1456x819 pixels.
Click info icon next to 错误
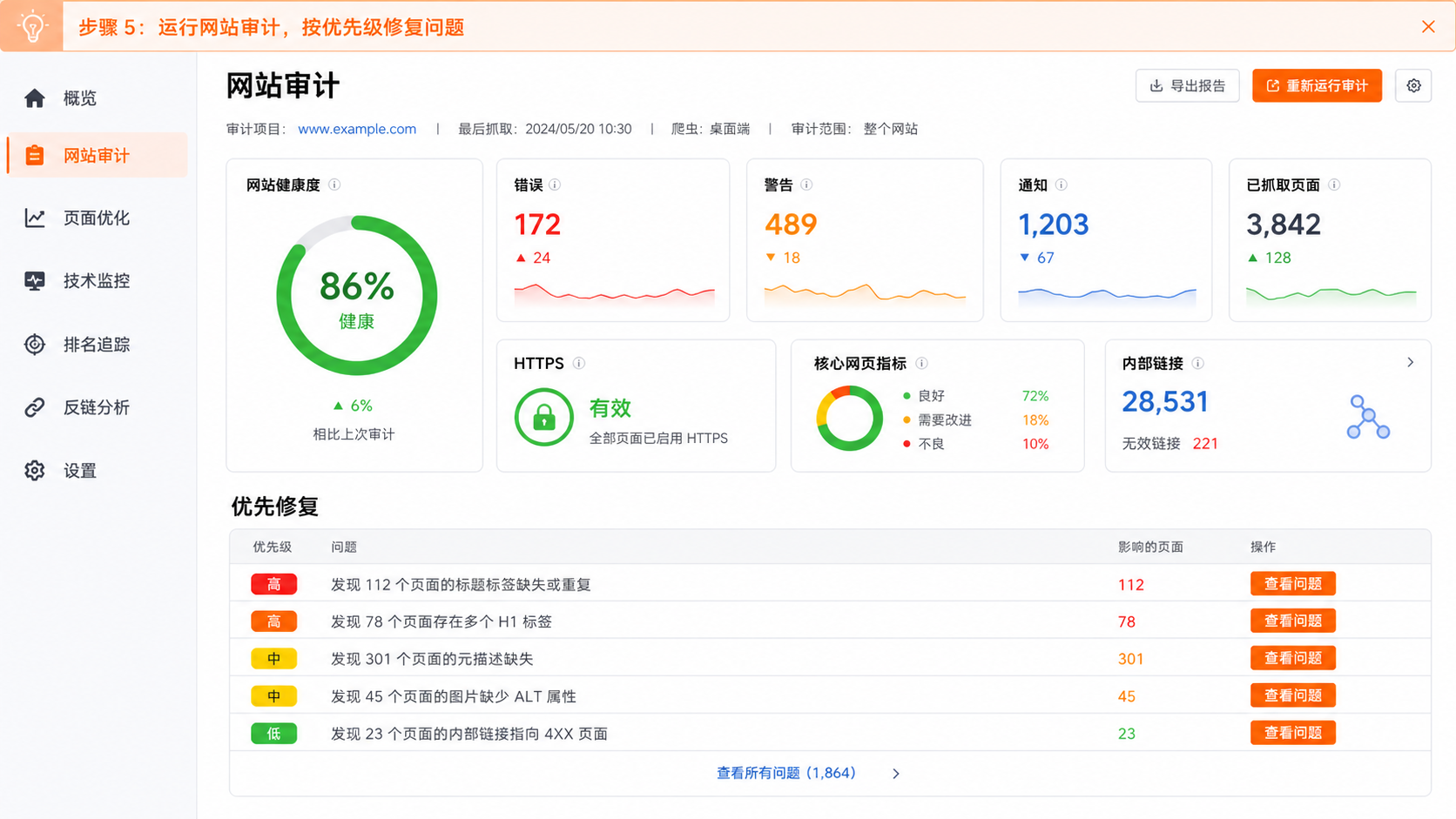[555, 185]
